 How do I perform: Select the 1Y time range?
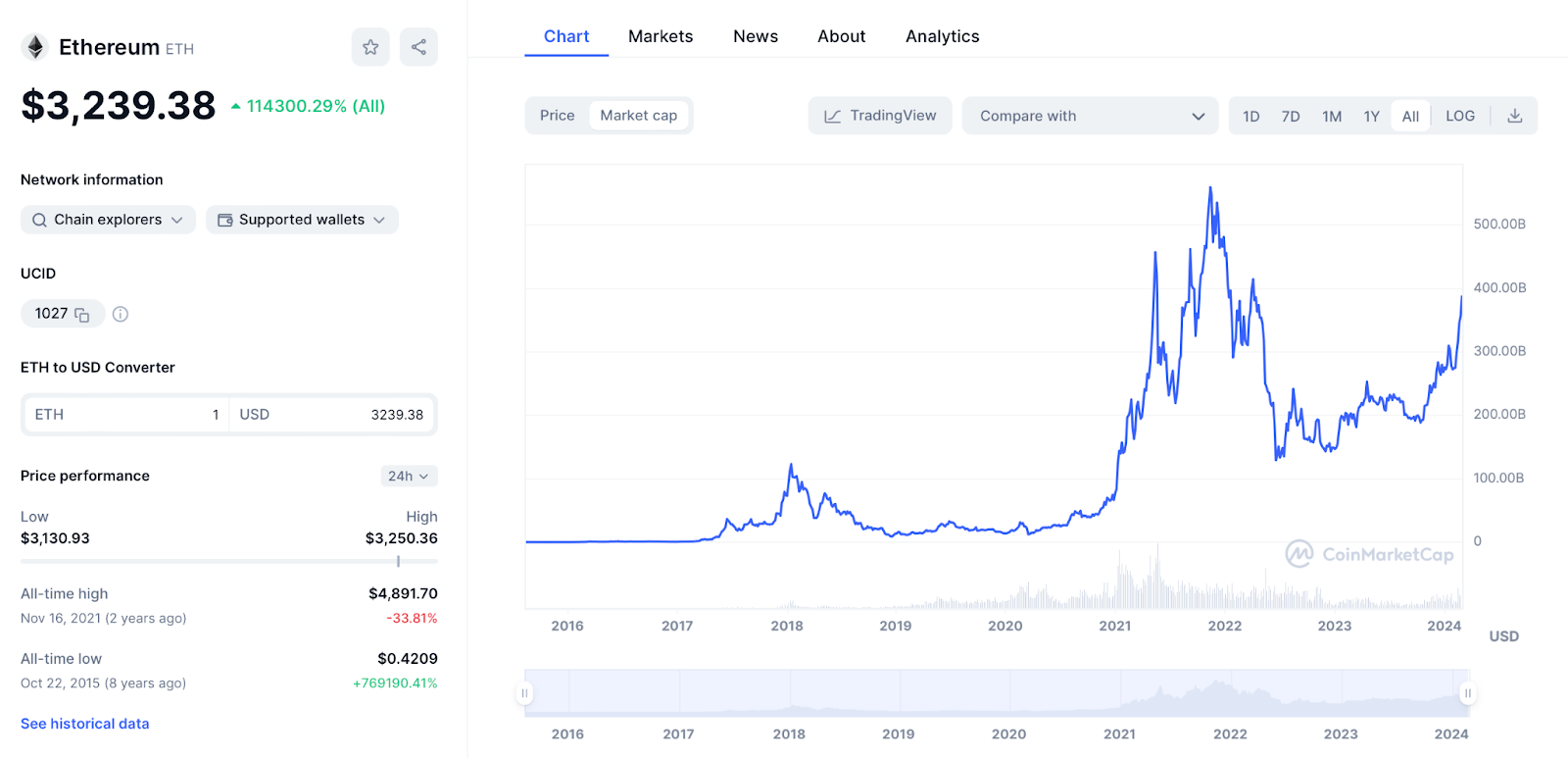(x=1372, y=116)
